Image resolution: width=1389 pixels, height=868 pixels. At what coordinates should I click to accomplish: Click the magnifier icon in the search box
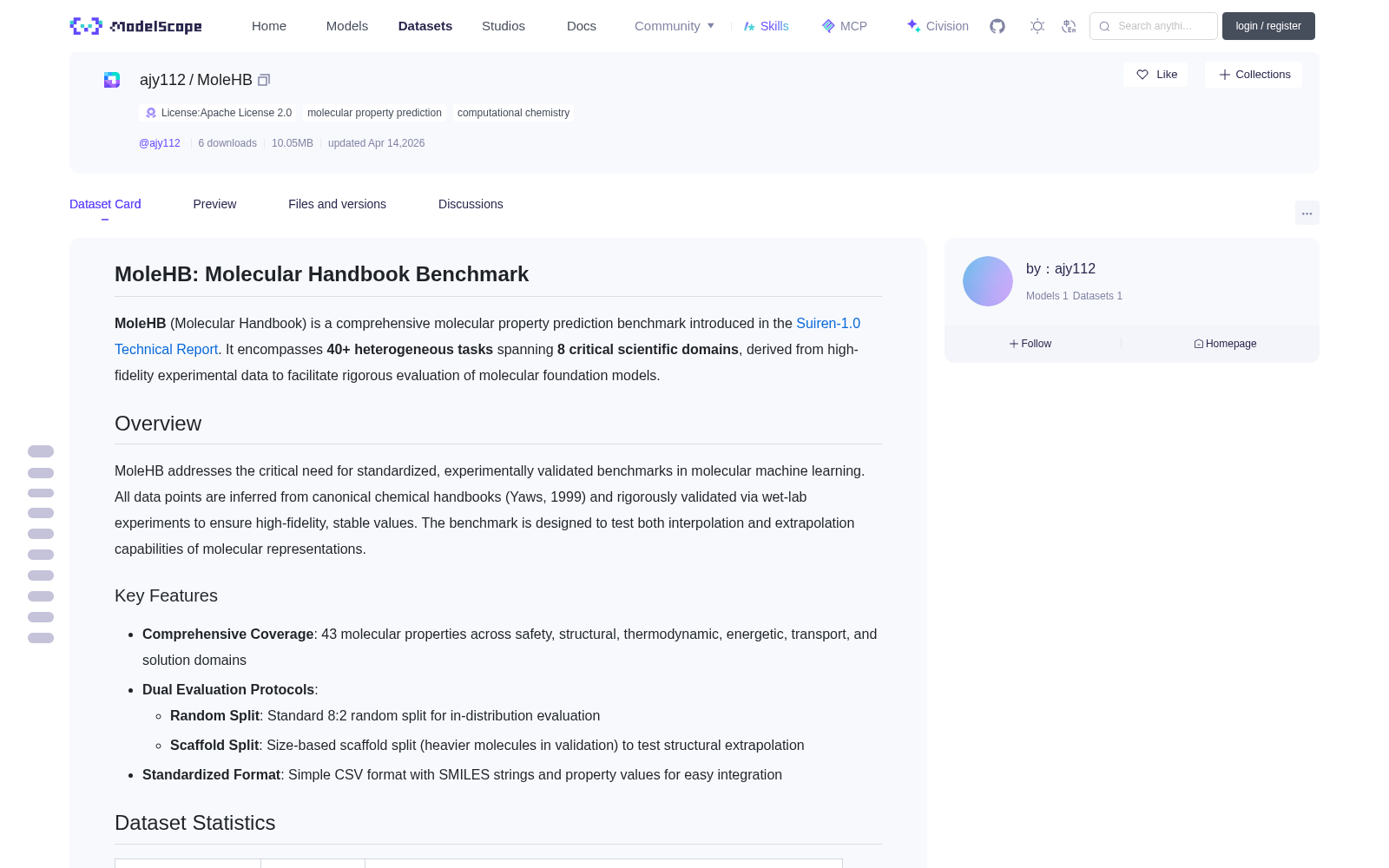click(x=1104, y=26)
